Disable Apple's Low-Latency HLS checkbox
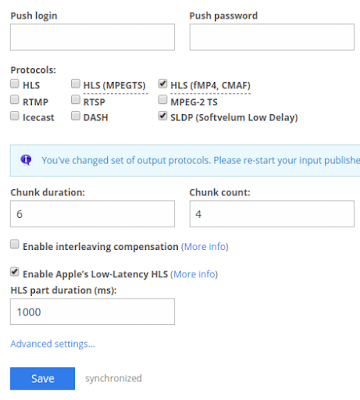Screen dimensions: 360x400 pos(15,272)
